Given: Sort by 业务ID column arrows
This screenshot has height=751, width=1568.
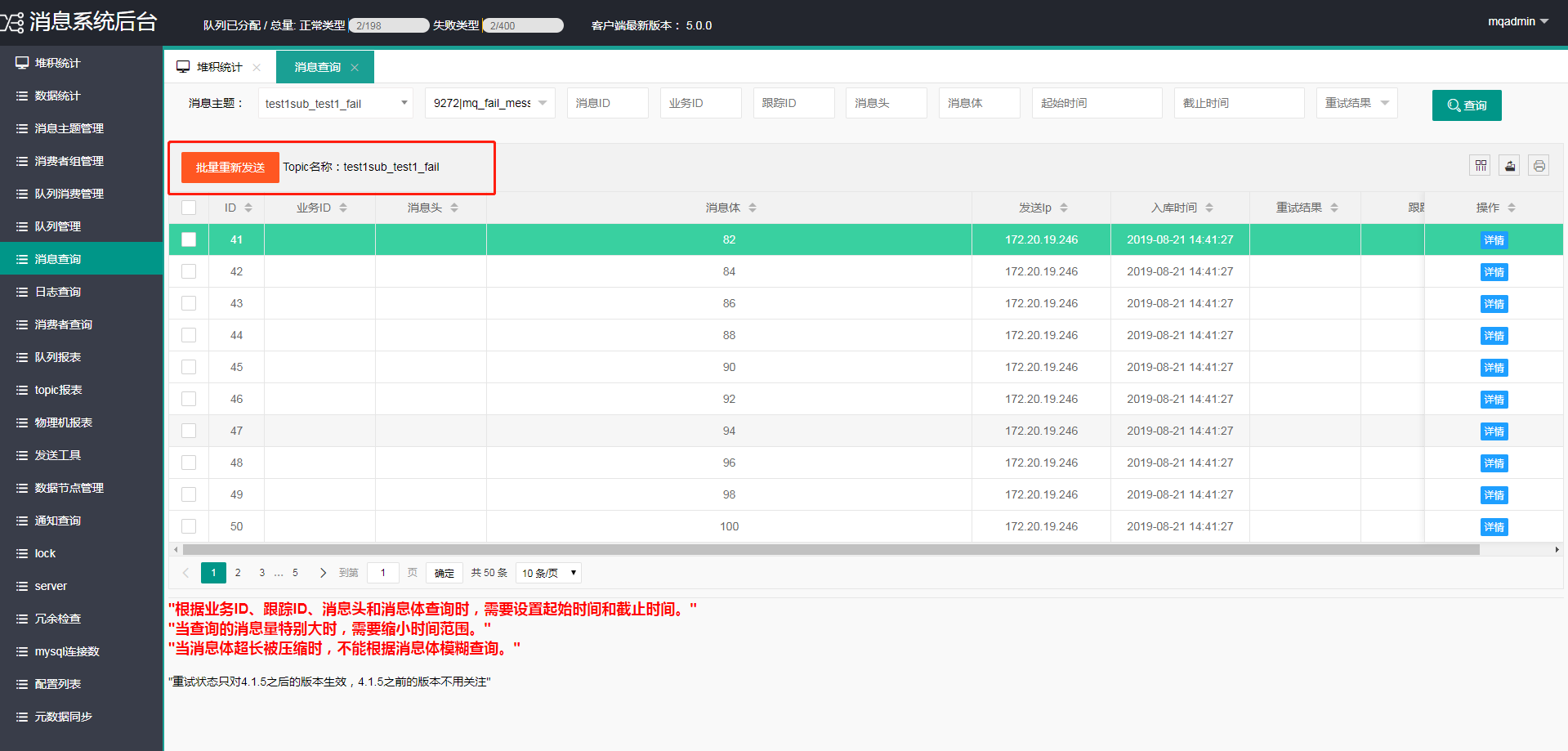Looking at the screenshot, I should 343,208.
